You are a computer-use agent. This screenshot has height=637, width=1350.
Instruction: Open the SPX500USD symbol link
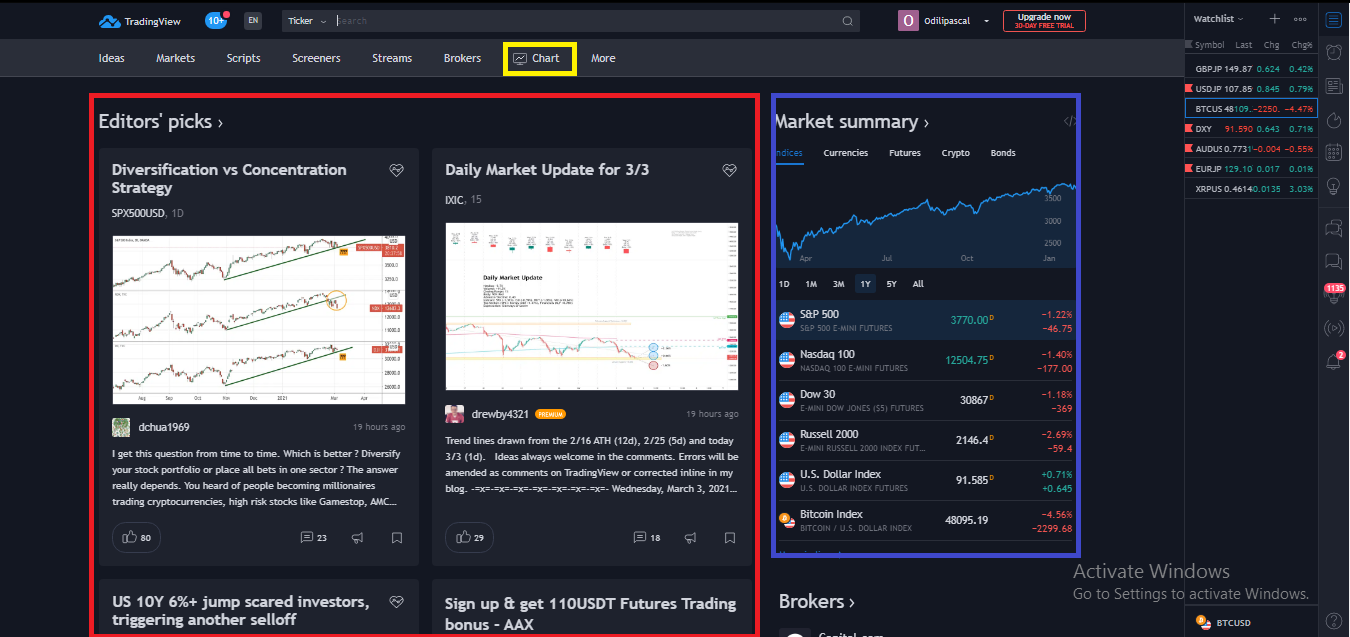(139, 213)
